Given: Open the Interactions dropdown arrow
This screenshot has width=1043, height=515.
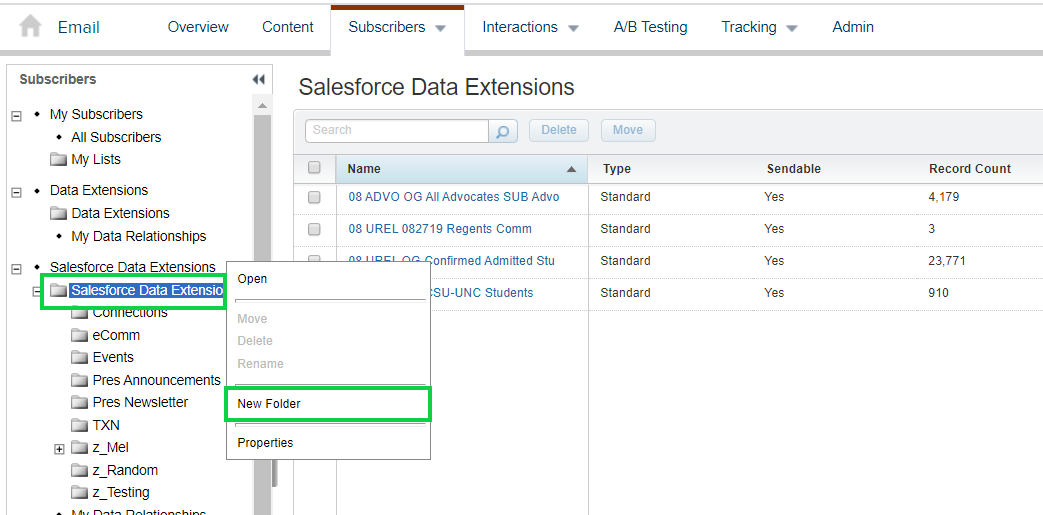Looking at the screenshot, I should click(x=573, y=28).
